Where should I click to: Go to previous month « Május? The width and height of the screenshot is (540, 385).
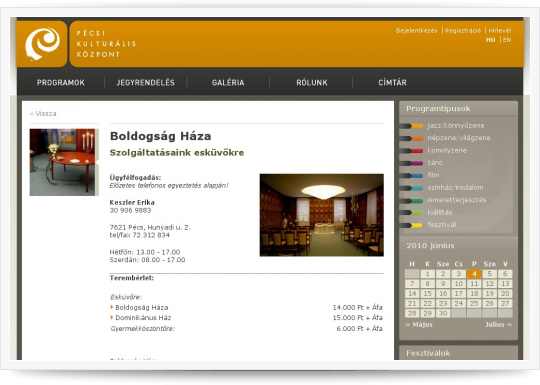[x=419, y=325]
